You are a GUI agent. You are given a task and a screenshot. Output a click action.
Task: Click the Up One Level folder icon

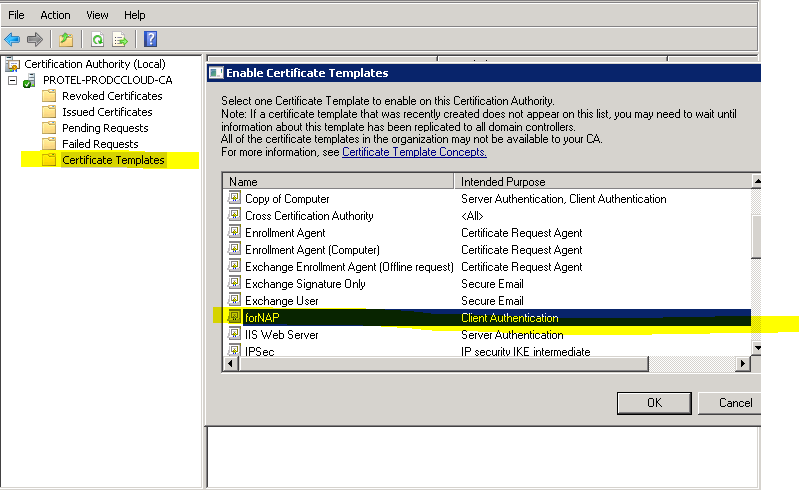(66, 39)
